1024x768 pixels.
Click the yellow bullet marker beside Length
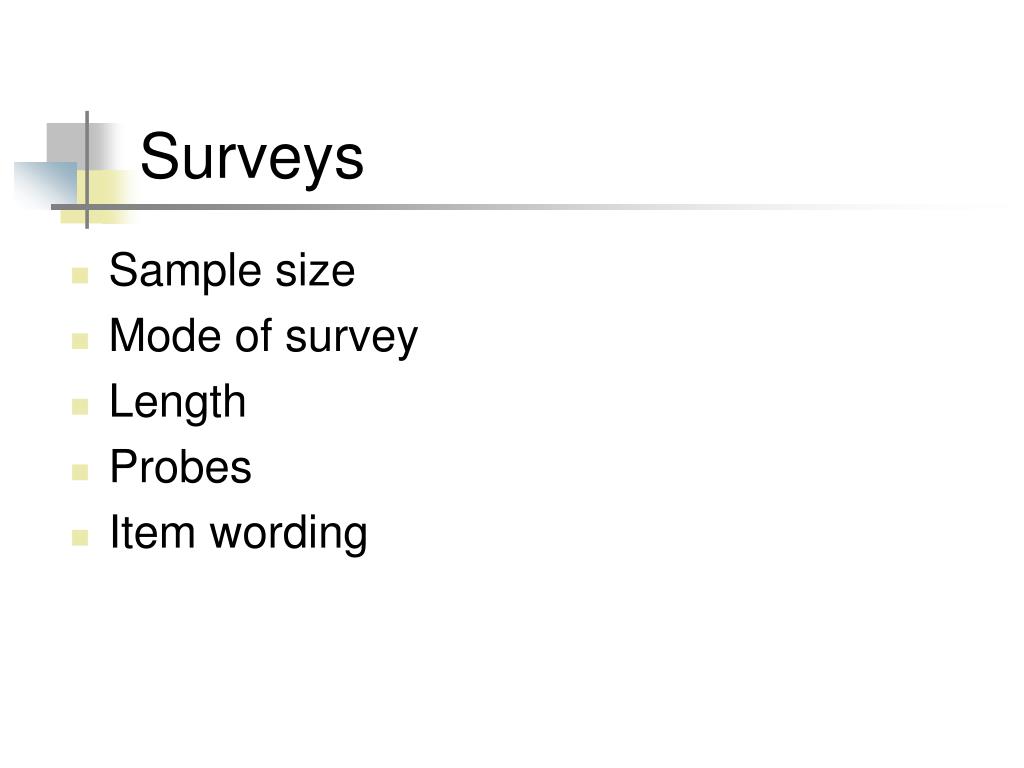pyautogui.click(x=80, y=407)
